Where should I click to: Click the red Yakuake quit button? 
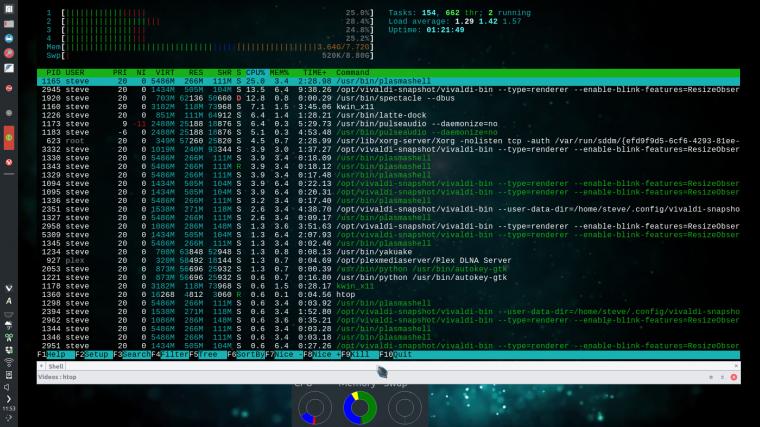pyautogui.click(x=734, y=377)
